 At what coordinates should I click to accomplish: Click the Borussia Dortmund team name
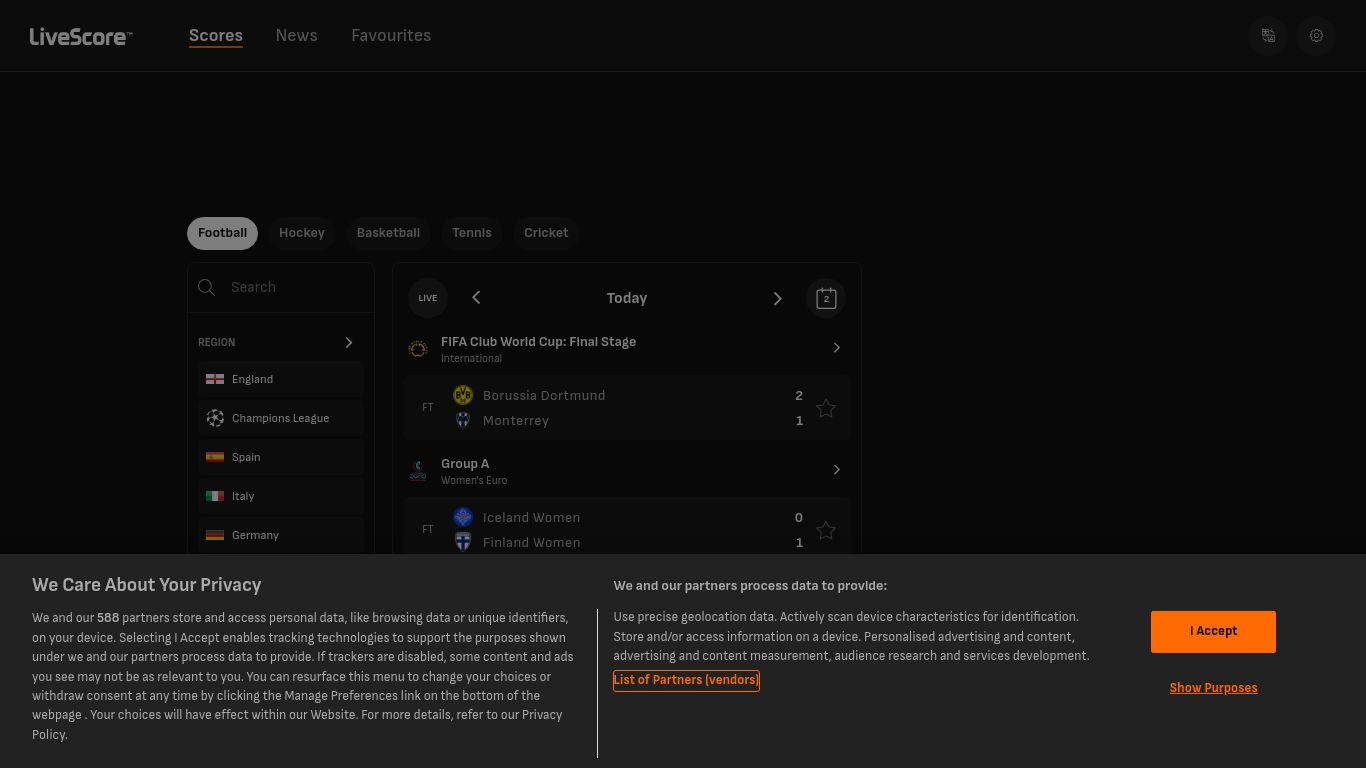(544, 396)
